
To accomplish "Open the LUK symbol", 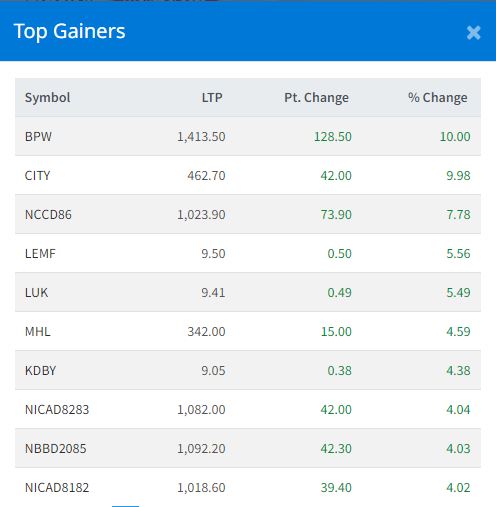I will point(37,293).
